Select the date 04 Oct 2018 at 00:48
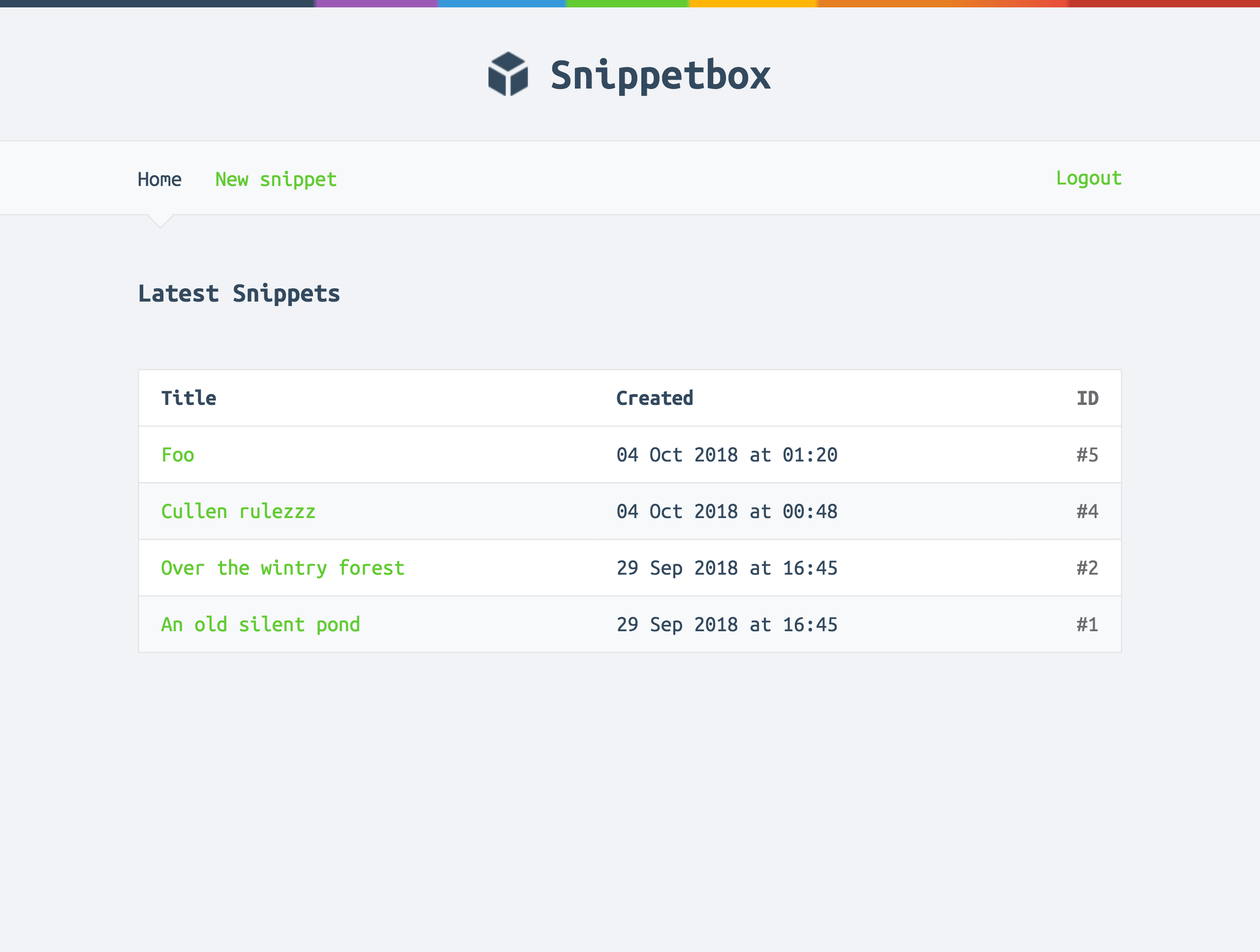Viewport: 1260px width, 952px height. (727, 511)
